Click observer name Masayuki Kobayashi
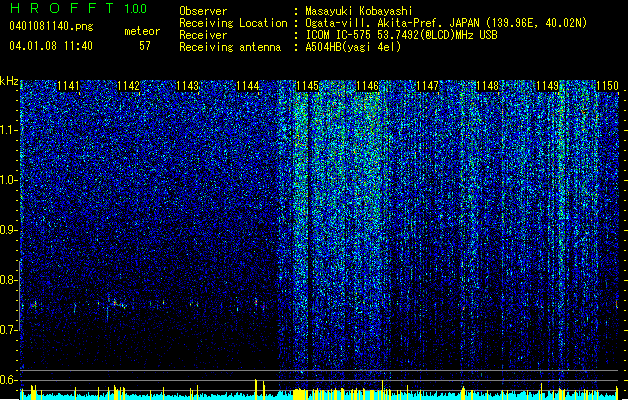This screenshot has height=400, width=629. (x=359, y=11)
